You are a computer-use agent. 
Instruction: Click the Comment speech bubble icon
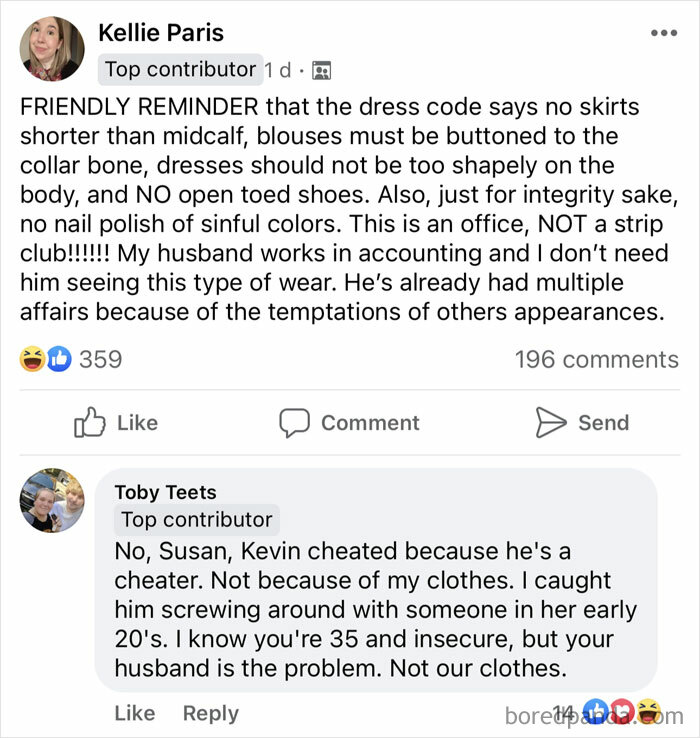point(294,422)
